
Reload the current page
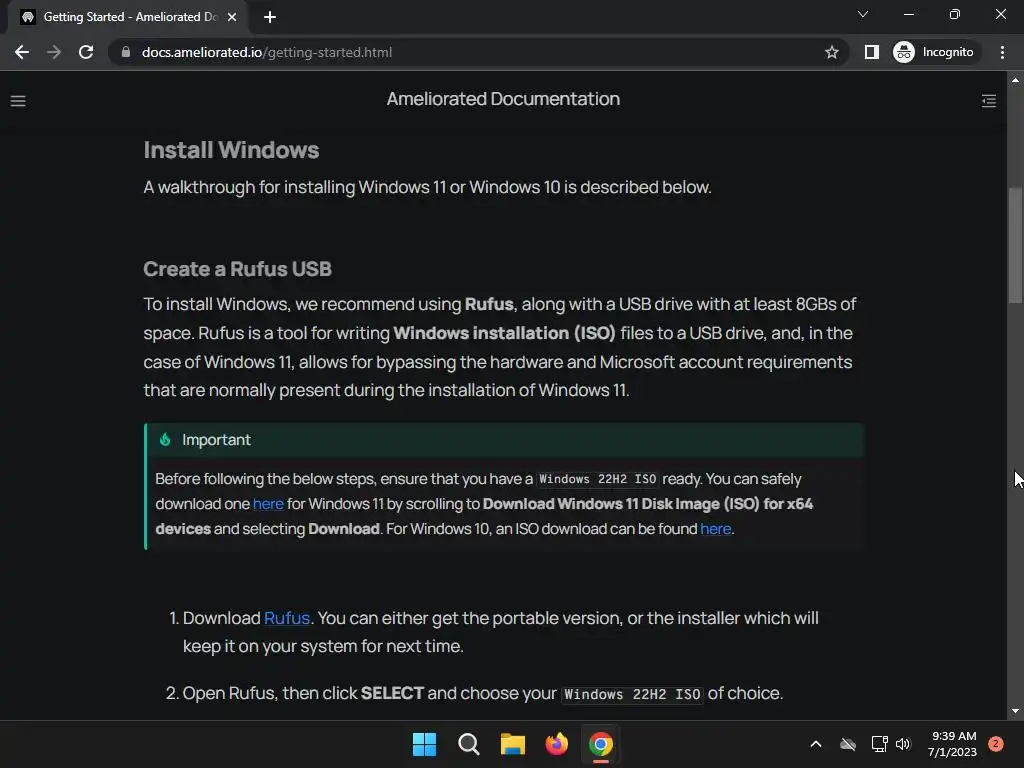pos(86,52)
